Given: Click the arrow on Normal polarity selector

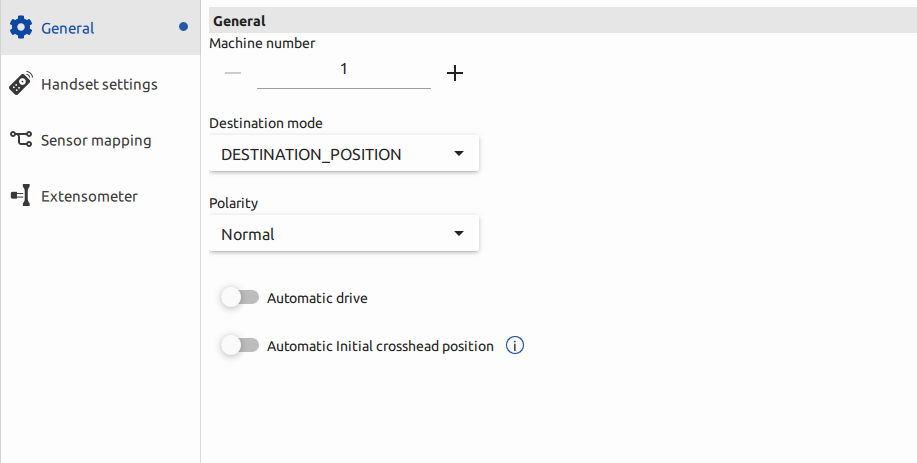Looking at the screenshot, I should coord(459,234).
